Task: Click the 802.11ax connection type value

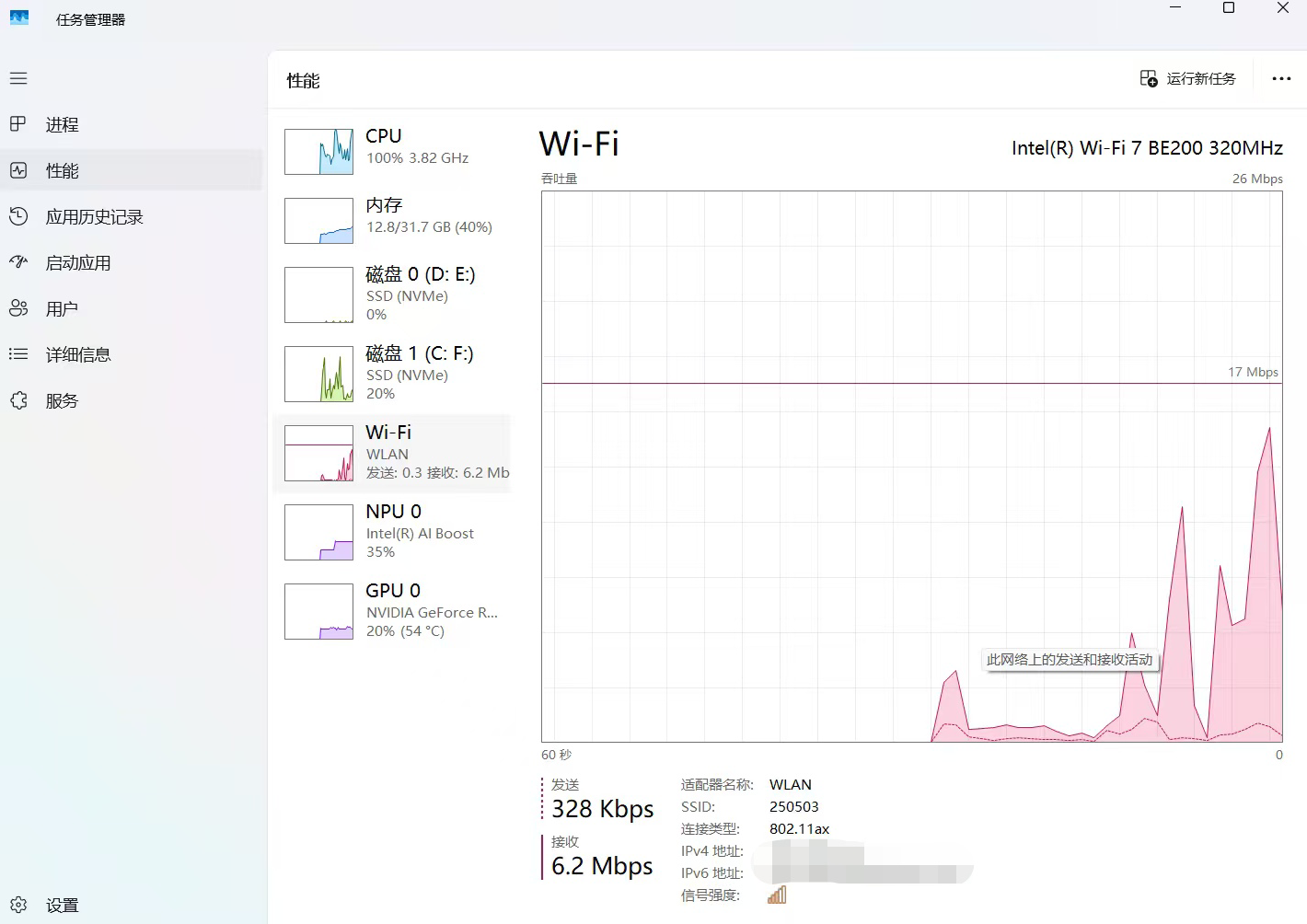Action: [x=800, y=829]
